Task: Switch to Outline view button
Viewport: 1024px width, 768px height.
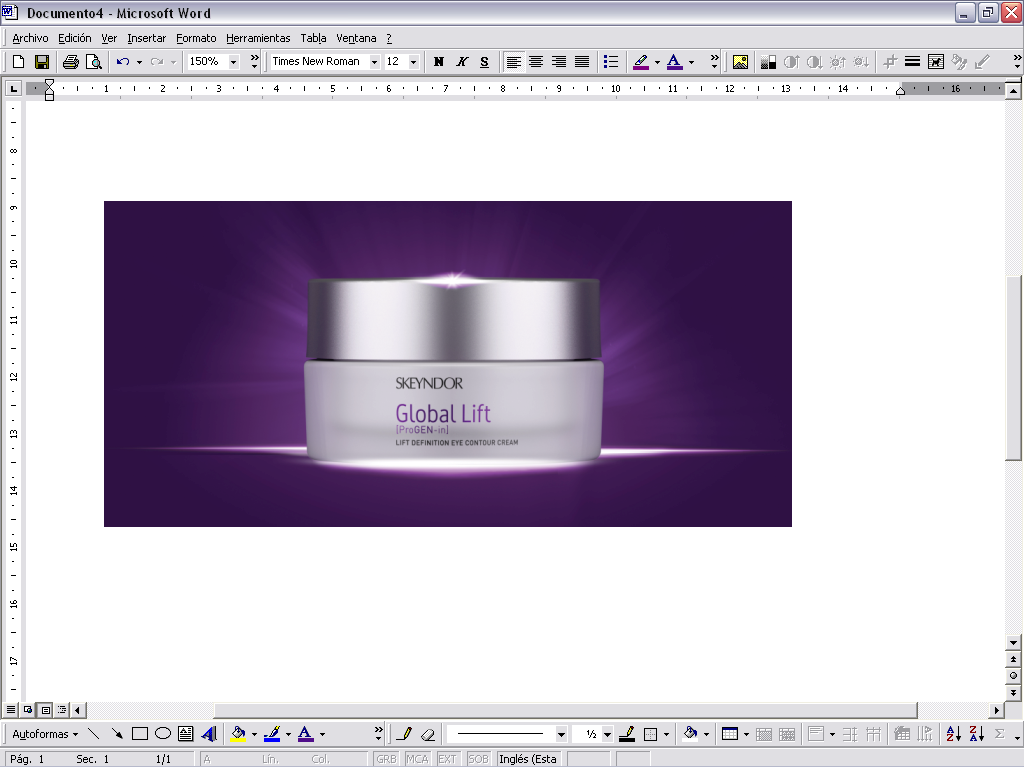Action: (62, 709)
